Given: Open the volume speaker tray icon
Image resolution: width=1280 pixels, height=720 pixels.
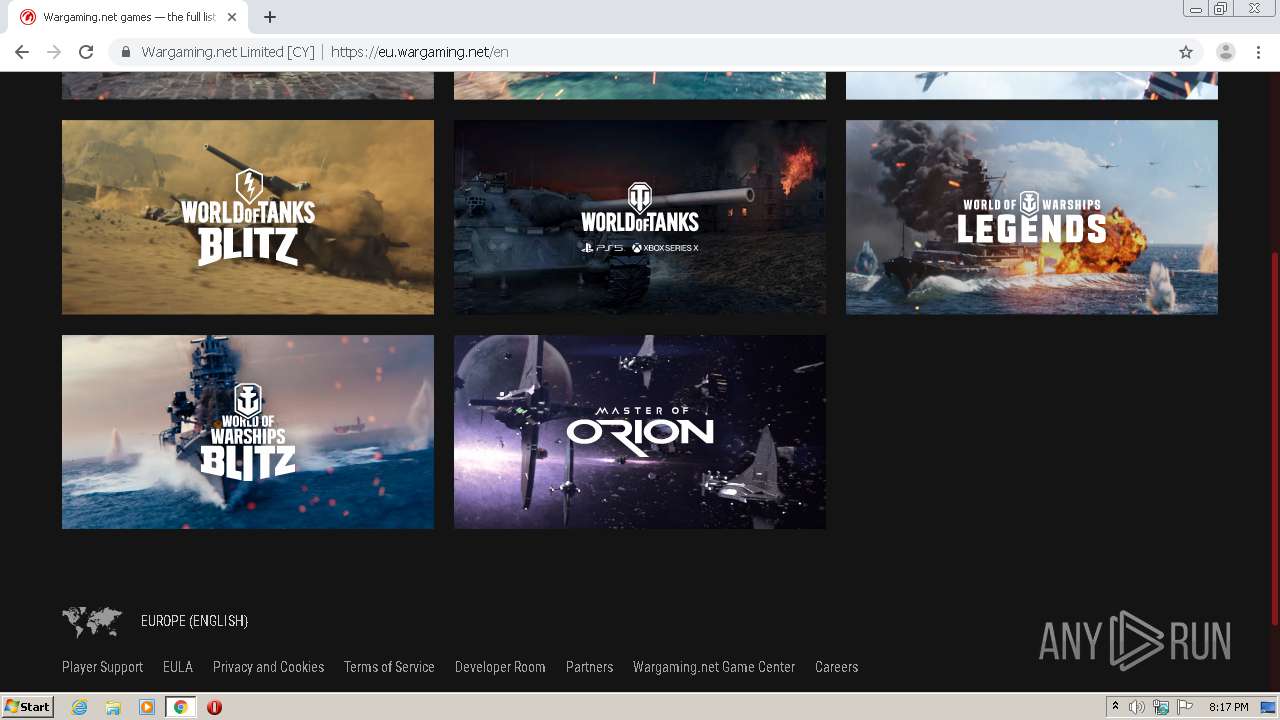Looking at the screenshot, I should 1137,707.
